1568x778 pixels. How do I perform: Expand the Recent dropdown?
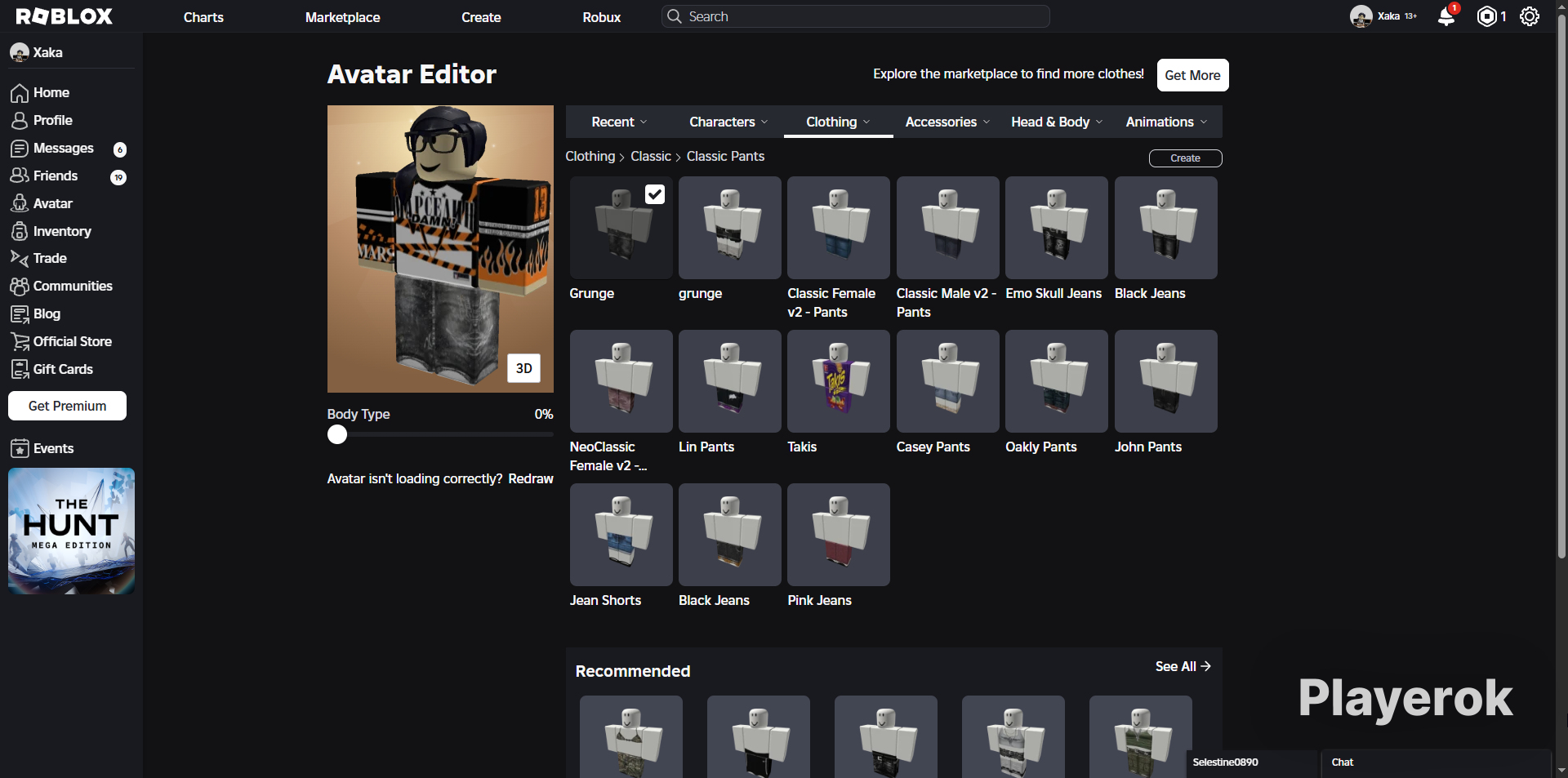[620, 122]
